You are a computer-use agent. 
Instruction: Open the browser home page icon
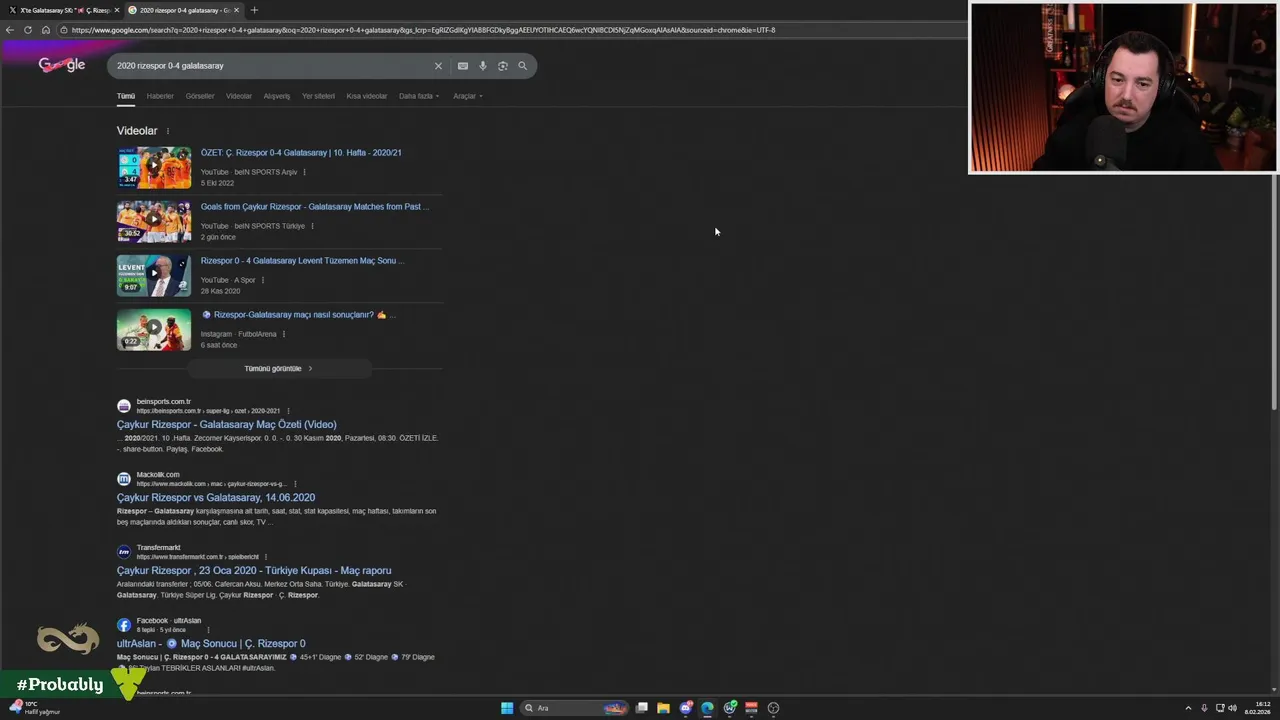pos(46,30)
